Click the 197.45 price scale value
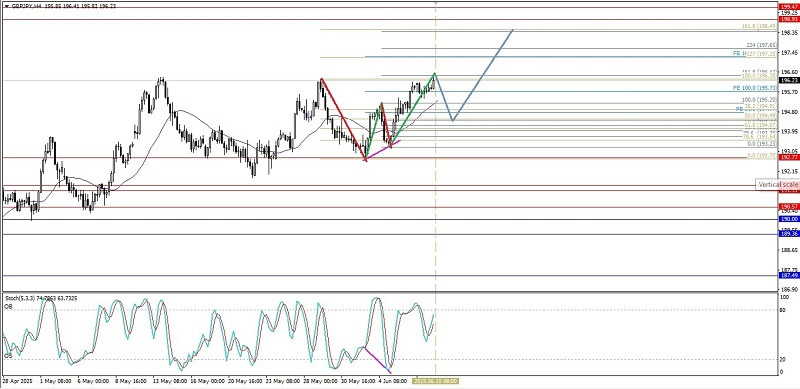Viewport: 800px width, 389px height. [789, 53]
